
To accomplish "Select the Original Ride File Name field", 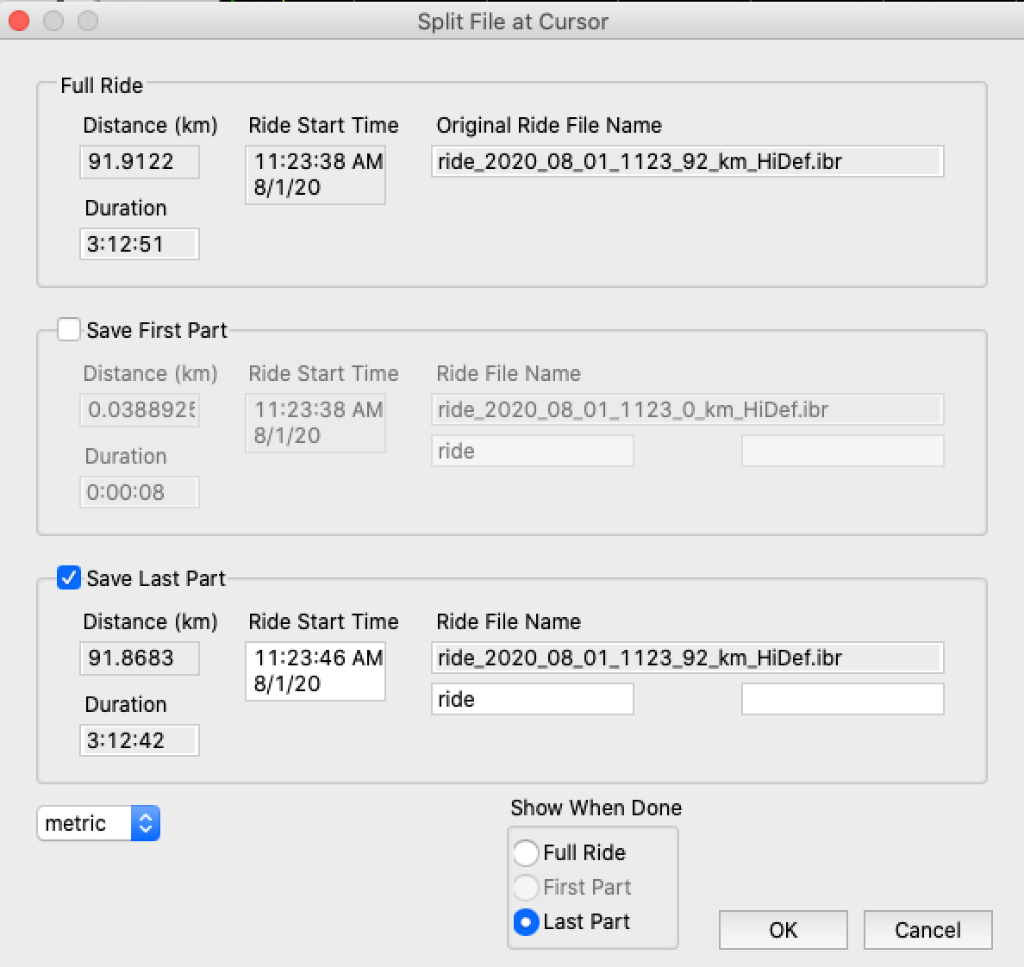I will coord(687,161).
